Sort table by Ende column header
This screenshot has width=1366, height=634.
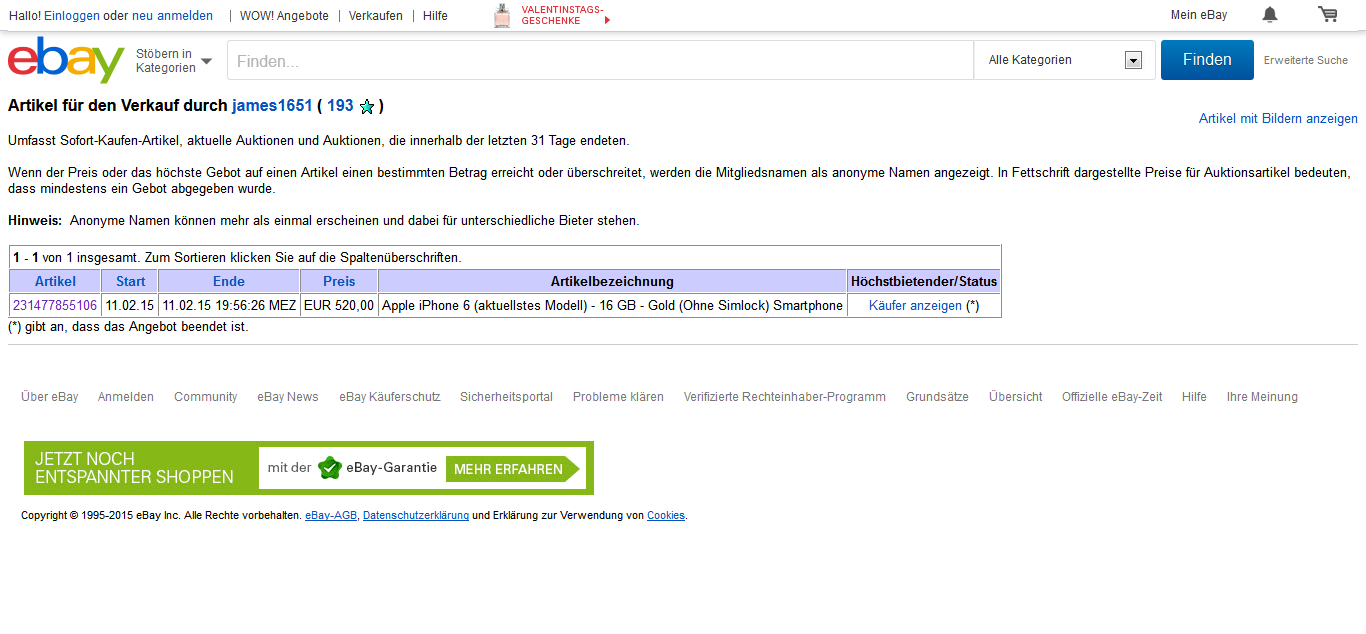tap(229, 281)
